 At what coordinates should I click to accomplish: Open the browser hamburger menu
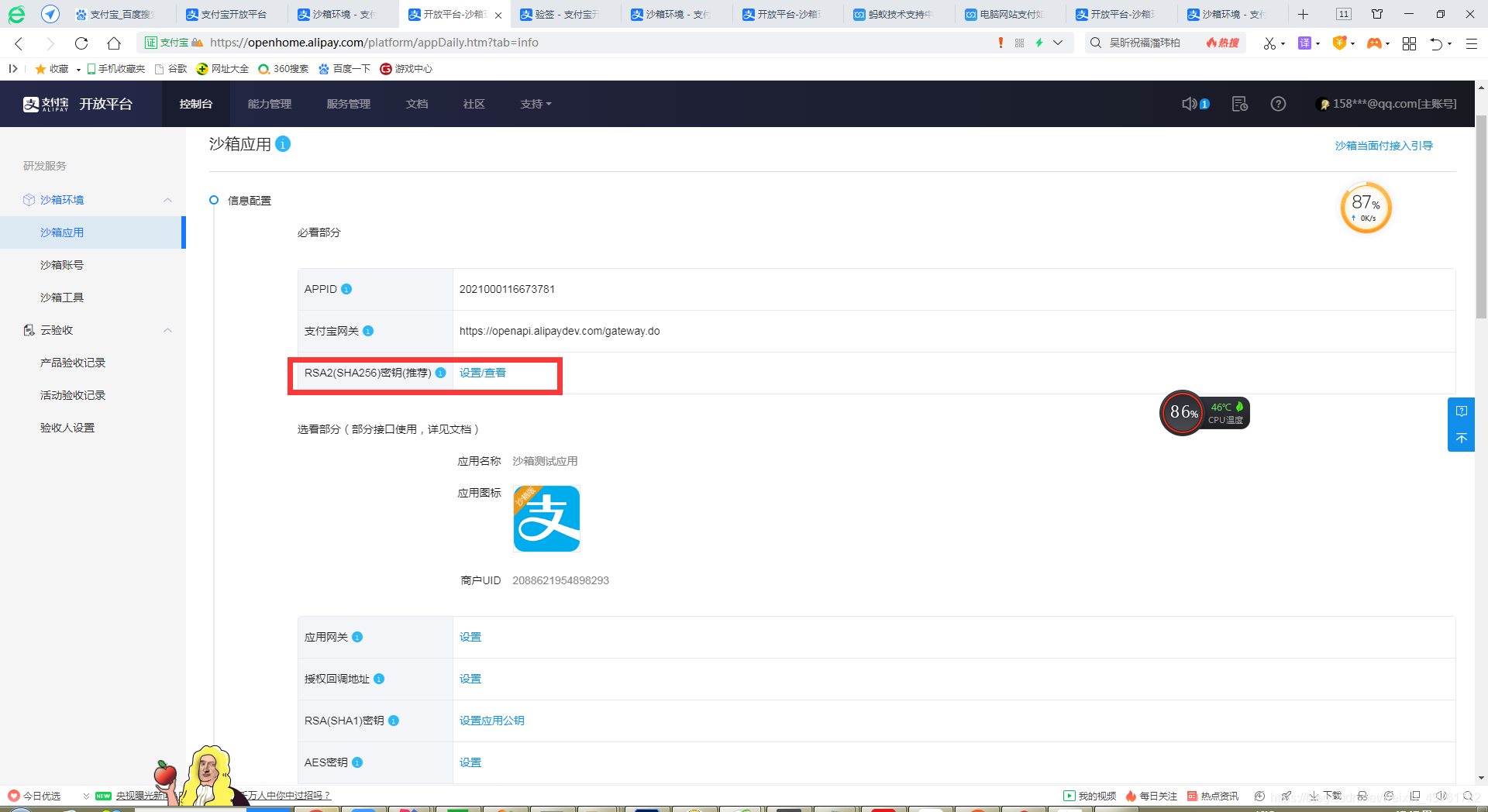coord(1472,43)
